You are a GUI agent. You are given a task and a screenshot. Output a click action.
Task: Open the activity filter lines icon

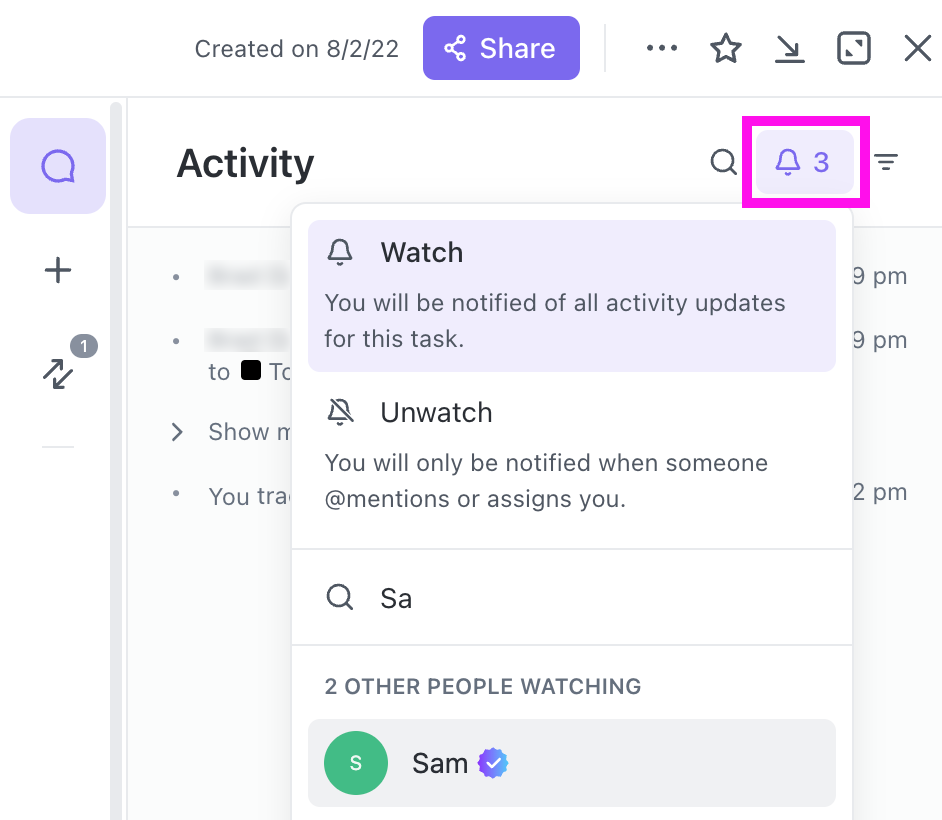click(x=886, y=162)
